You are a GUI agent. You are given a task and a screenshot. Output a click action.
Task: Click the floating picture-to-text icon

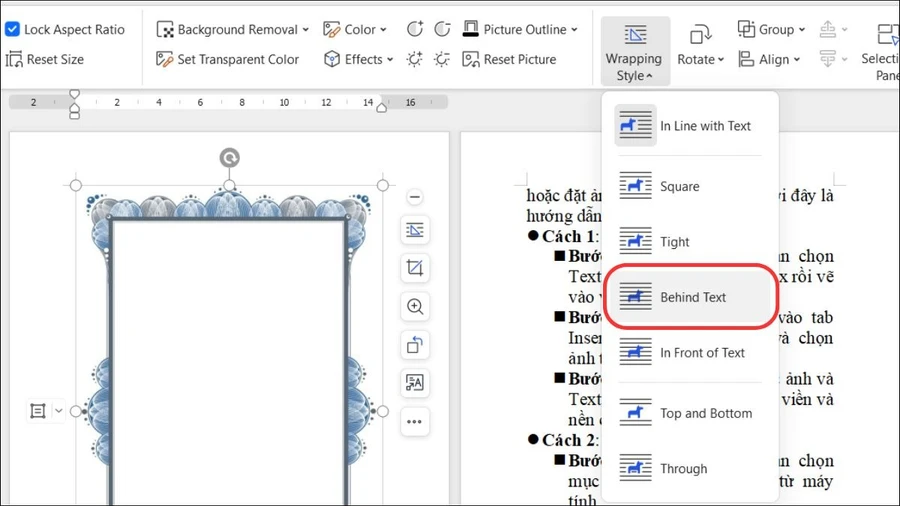point(414,383)
